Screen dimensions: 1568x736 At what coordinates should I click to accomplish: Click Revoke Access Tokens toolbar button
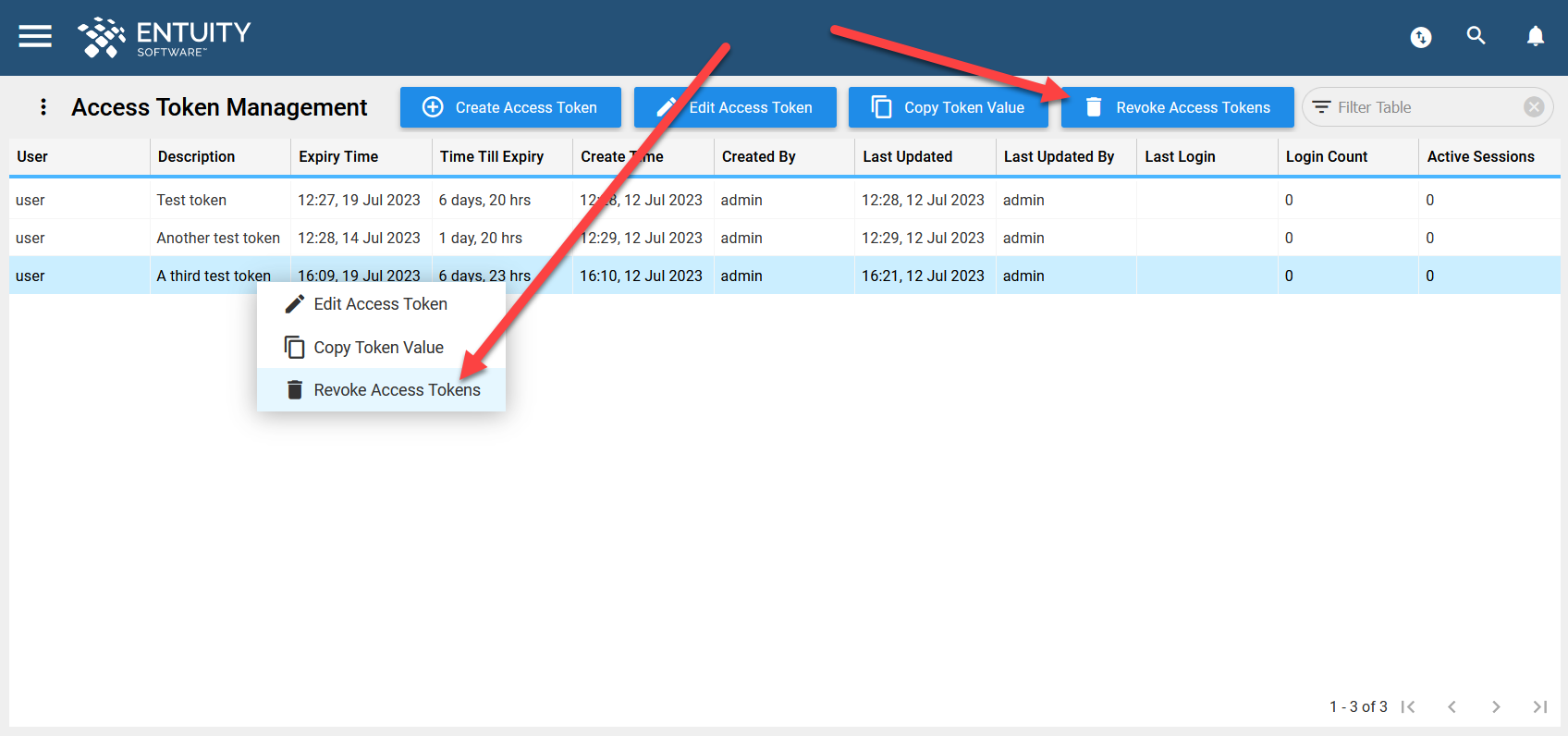click(x=1178, y=107)
